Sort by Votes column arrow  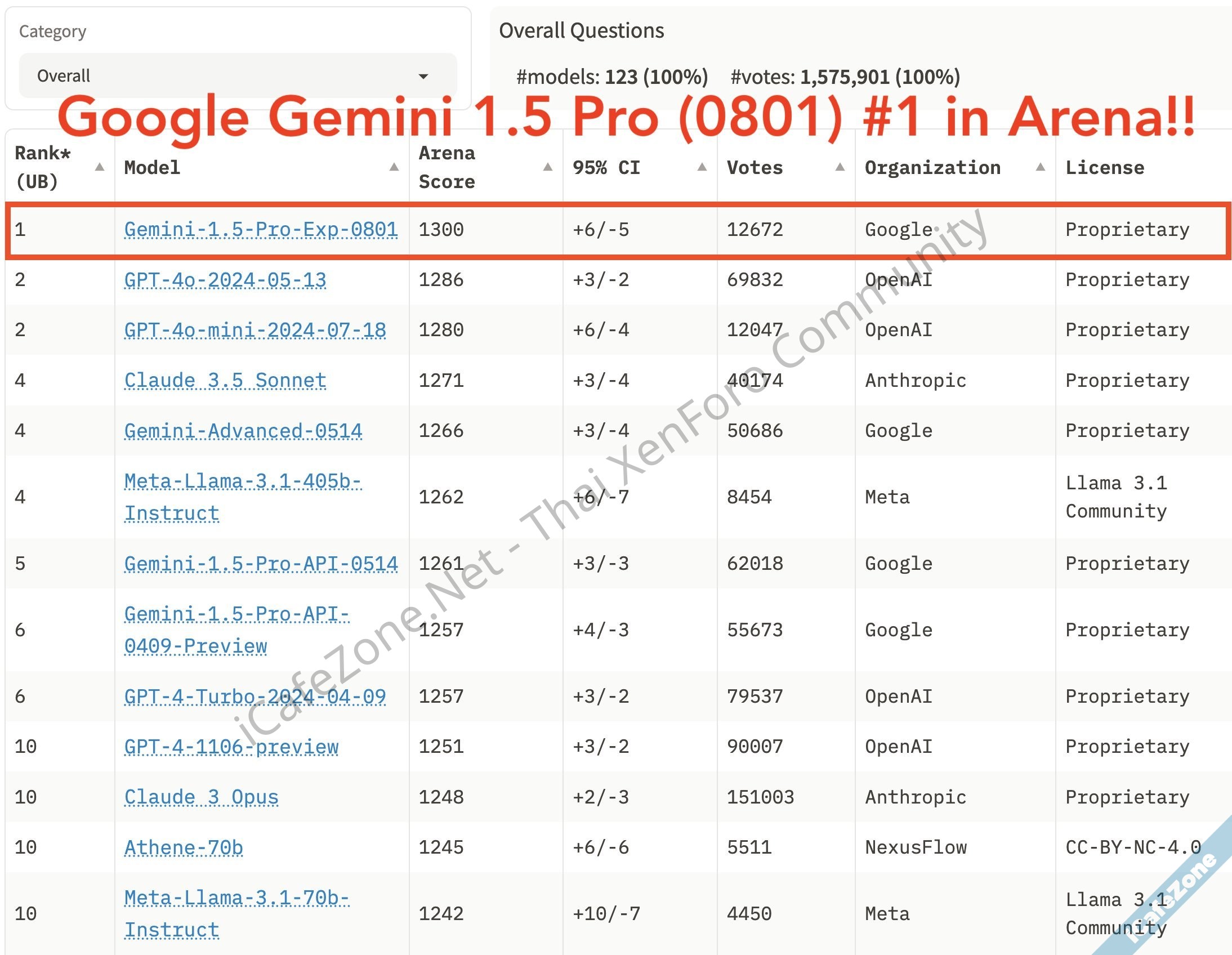pos(840,167)
